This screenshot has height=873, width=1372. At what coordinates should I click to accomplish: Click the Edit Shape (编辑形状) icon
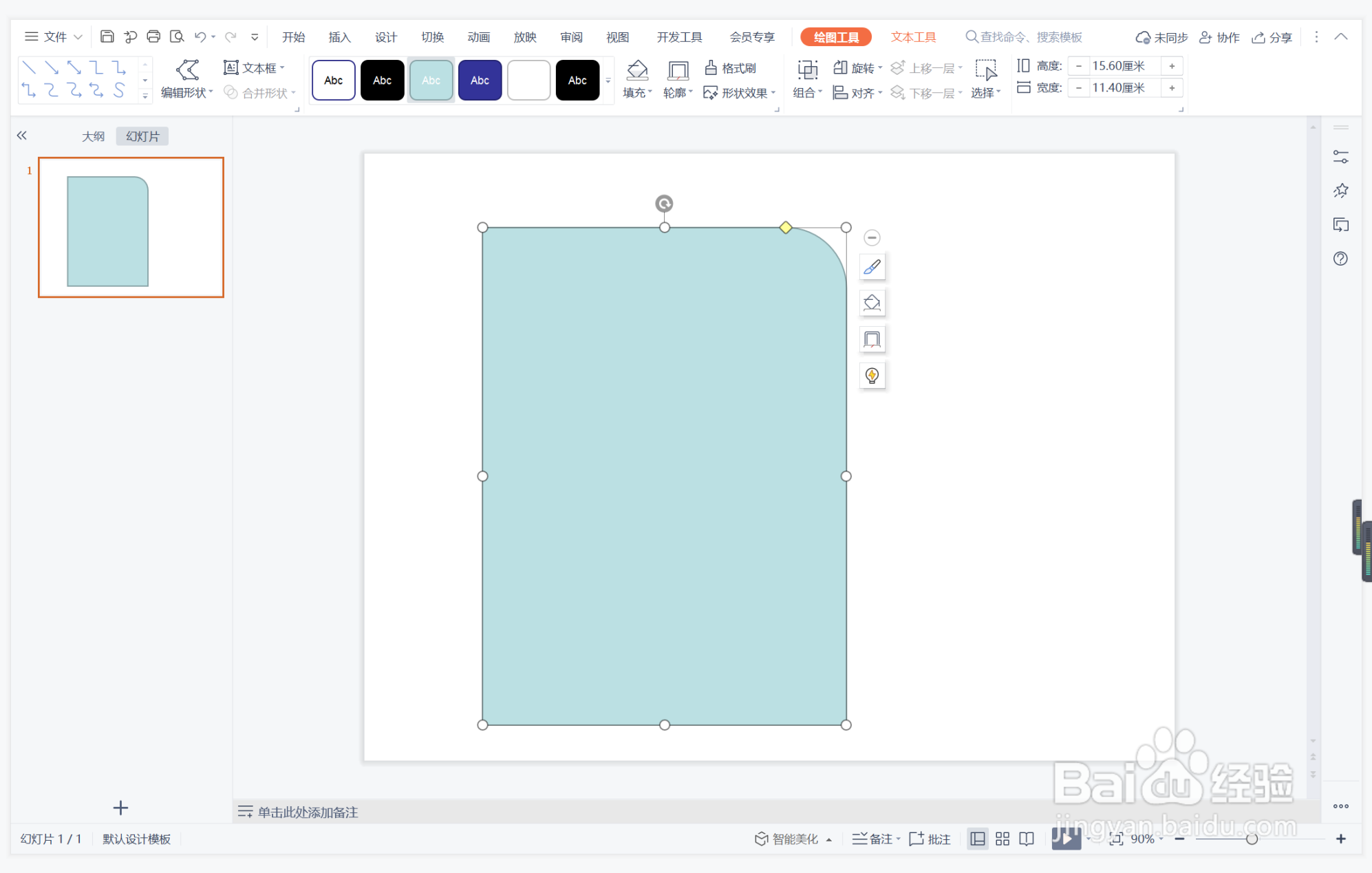[187, 69]
